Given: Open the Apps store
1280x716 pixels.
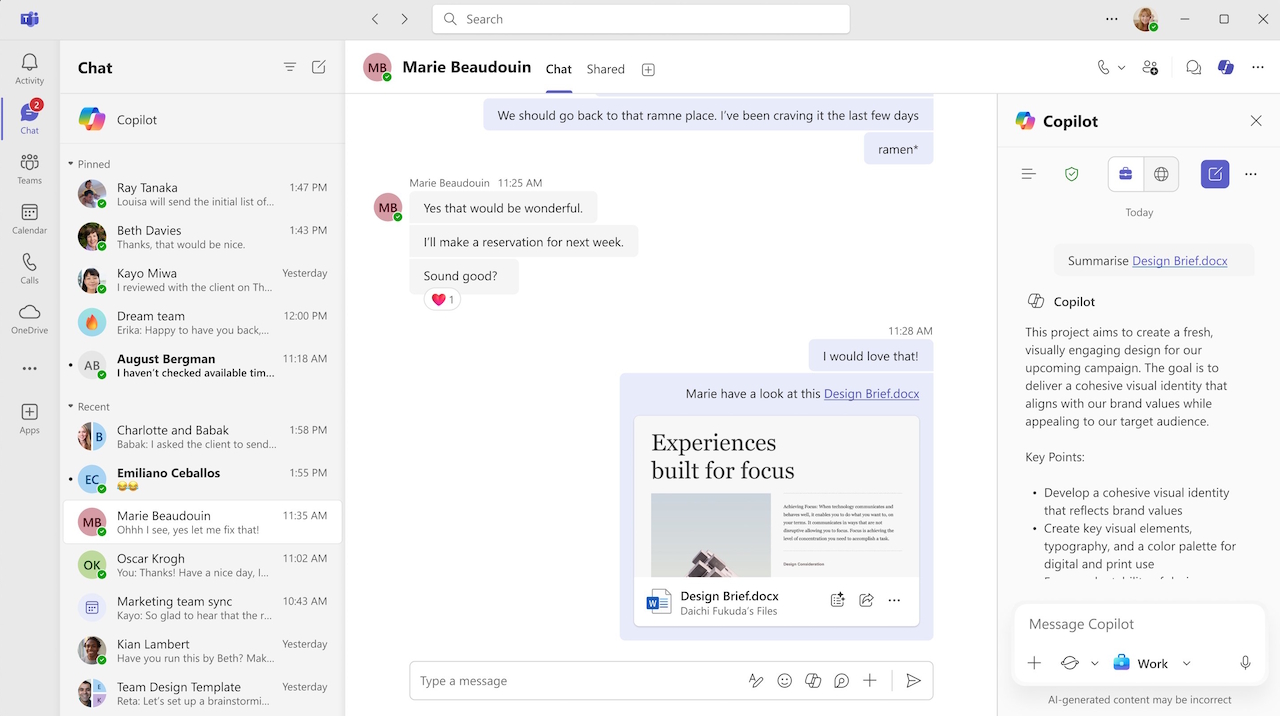Looking at the screenshot, I should pyautogui.click(x=29, y=419).
